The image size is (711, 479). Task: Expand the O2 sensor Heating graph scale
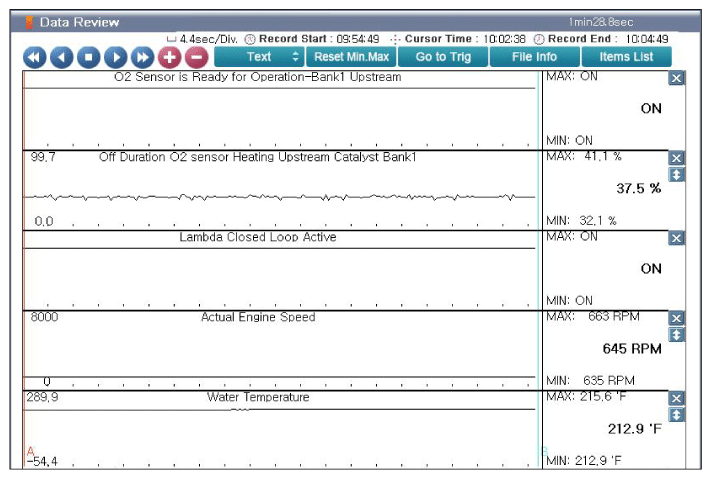pyautogui.click(x=676, y=175)
